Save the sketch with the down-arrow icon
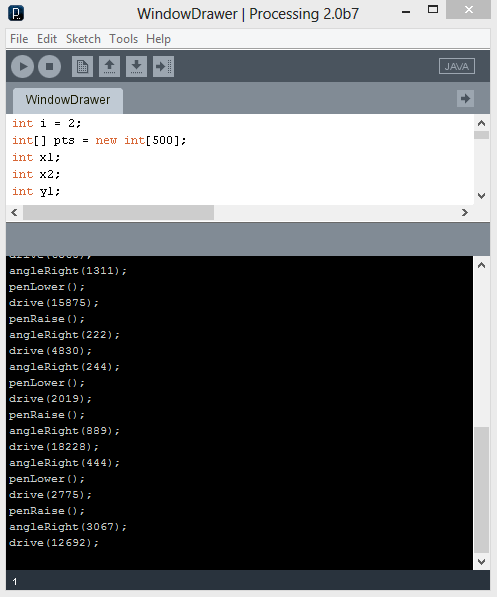This screenshot has height=597, width=497. click(136, 67)
